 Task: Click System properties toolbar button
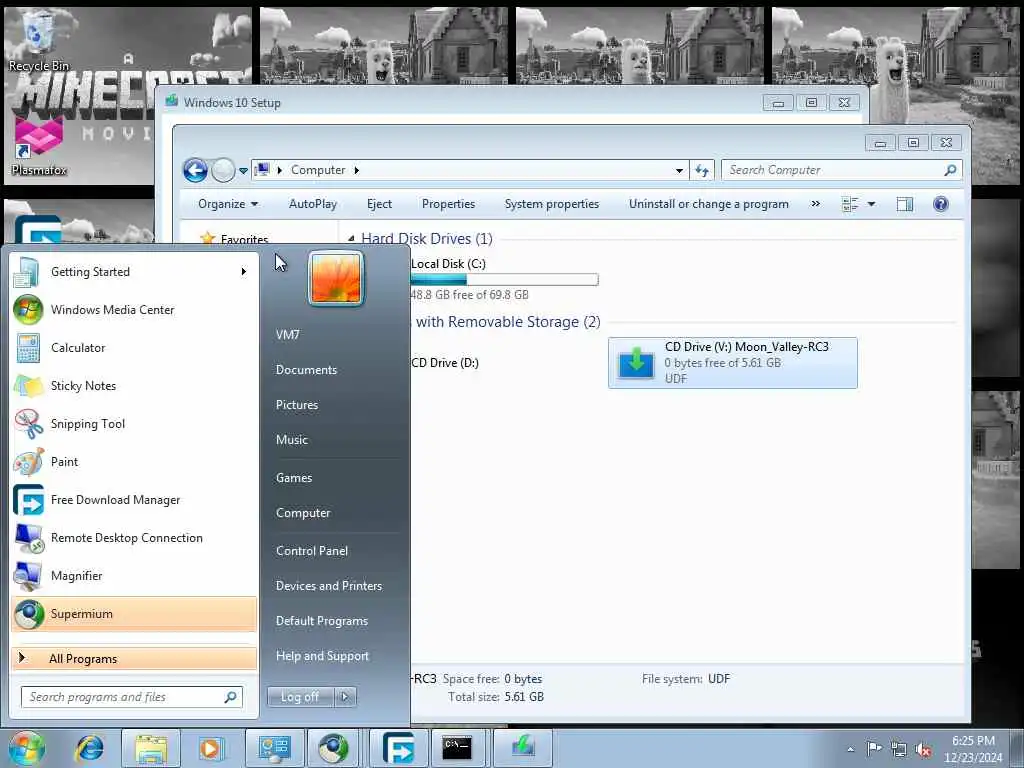552,204
